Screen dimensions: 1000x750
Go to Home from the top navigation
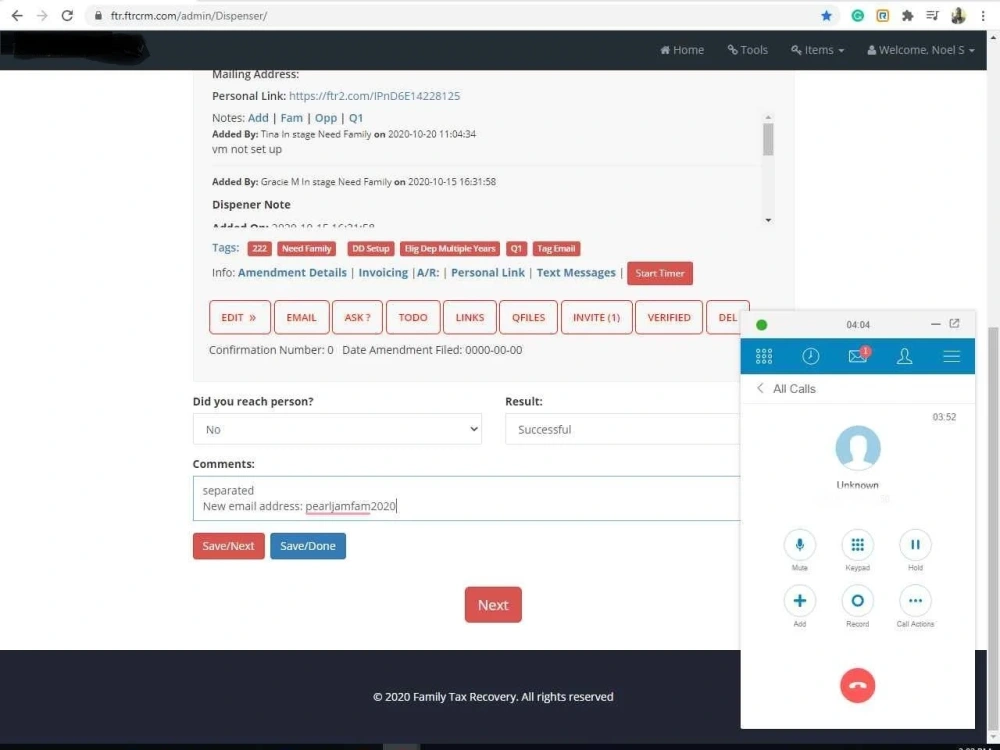click(681, 49)
